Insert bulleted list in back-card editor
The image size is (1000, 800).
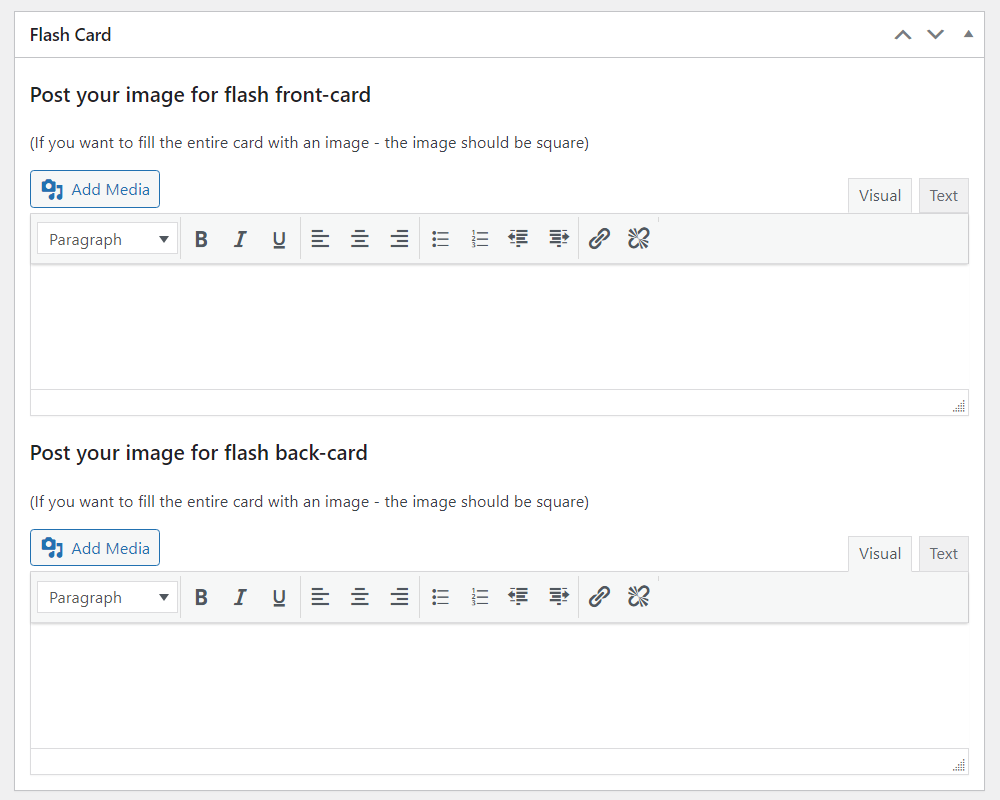point(440,597)
